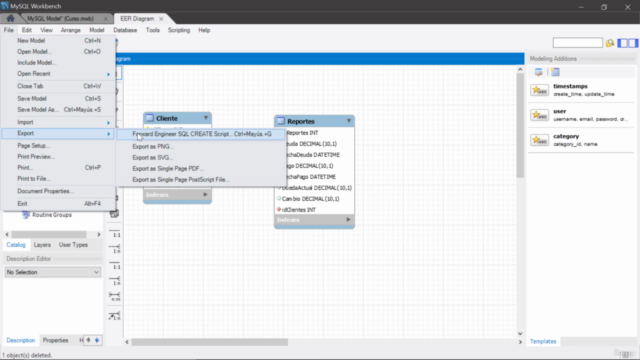Click the first Modeling Additions toolbar icon
Screen dimensions: 640x360
click(538, 72)
